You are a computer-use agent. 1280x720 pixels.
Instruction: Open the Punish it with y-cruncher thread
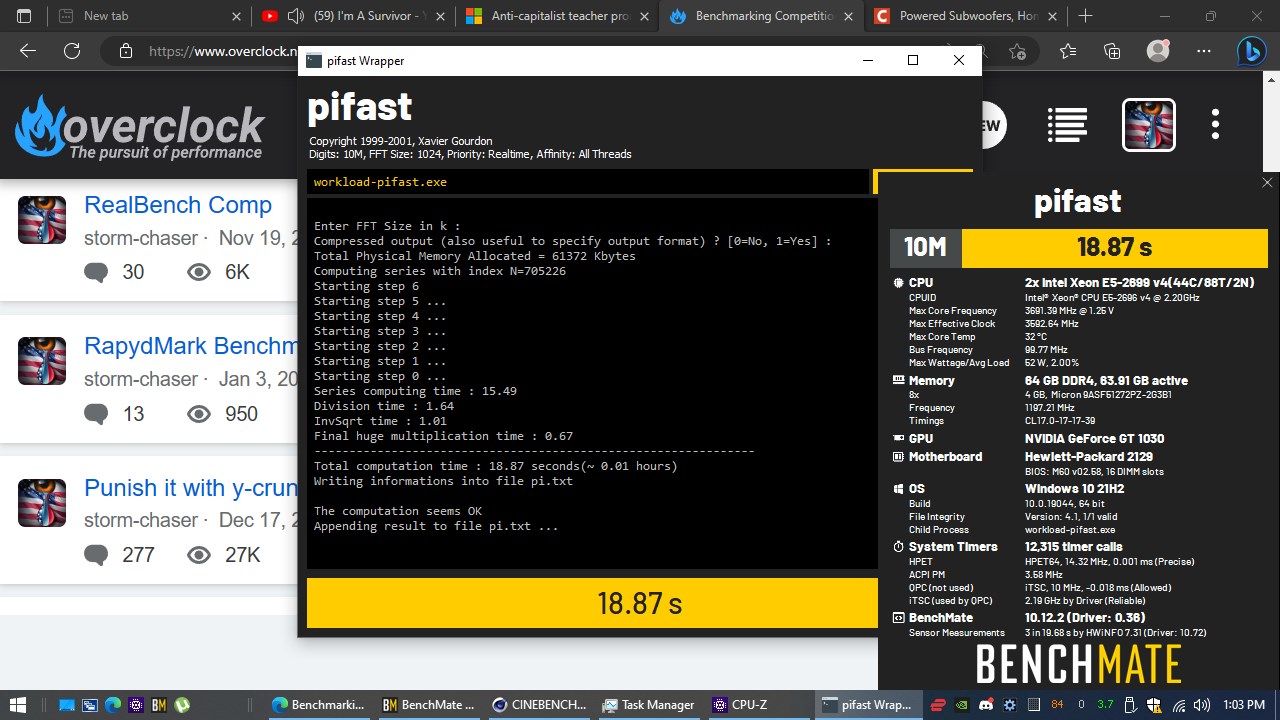[x=191, y=488]
